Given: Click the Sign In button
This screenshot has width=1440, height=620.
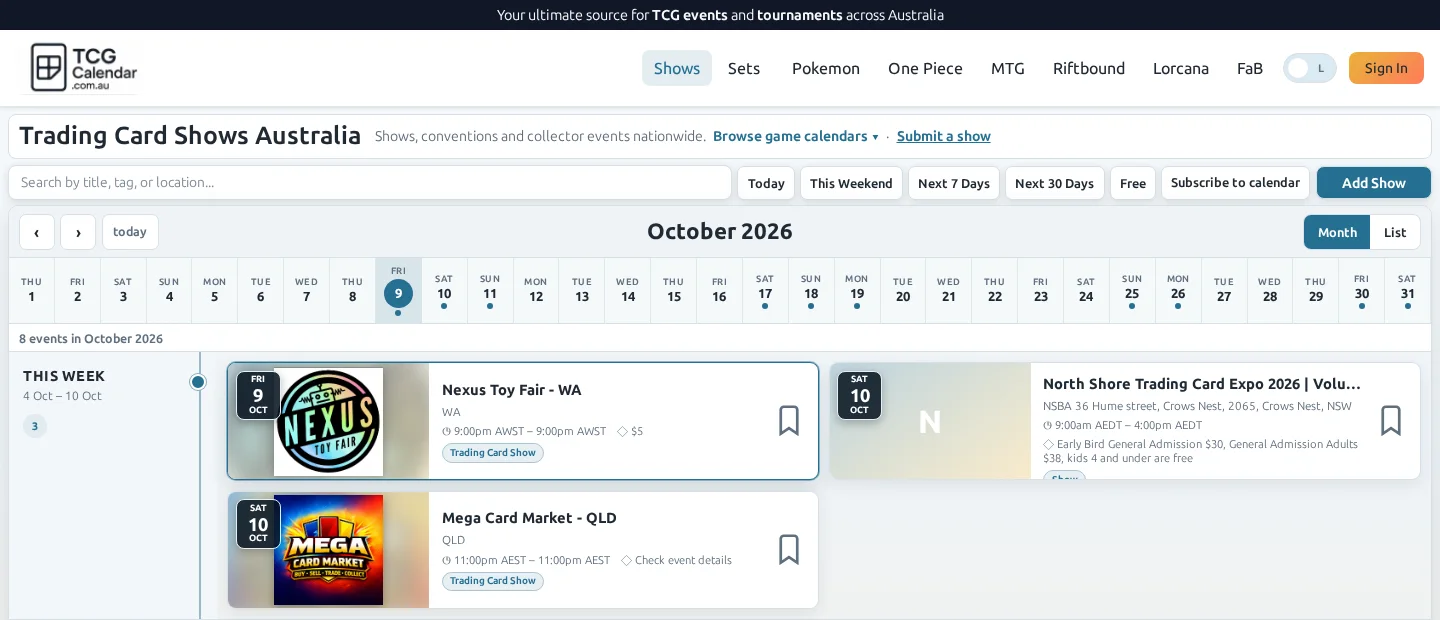Looking at the screenshot, I should tap(1386, 68).
